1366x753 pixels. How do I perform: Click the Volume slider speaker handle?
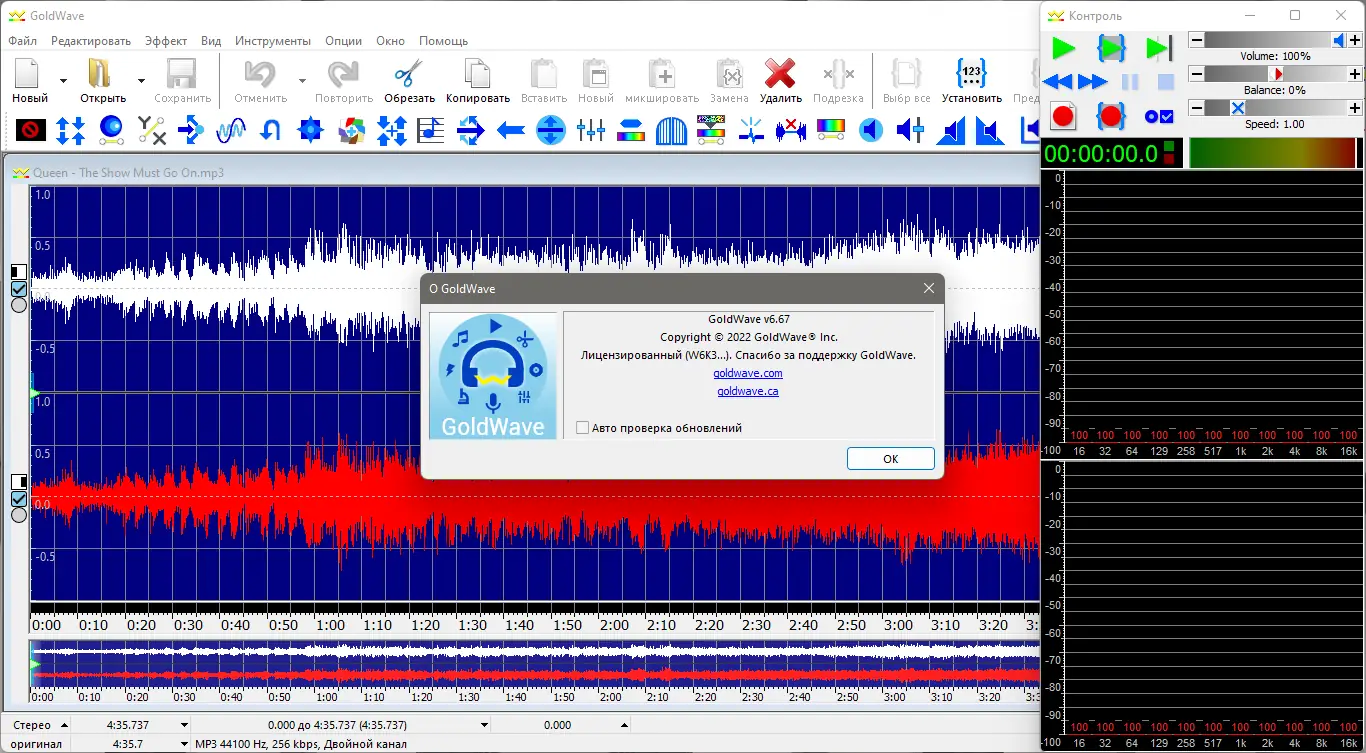(x=1338, y=40)
